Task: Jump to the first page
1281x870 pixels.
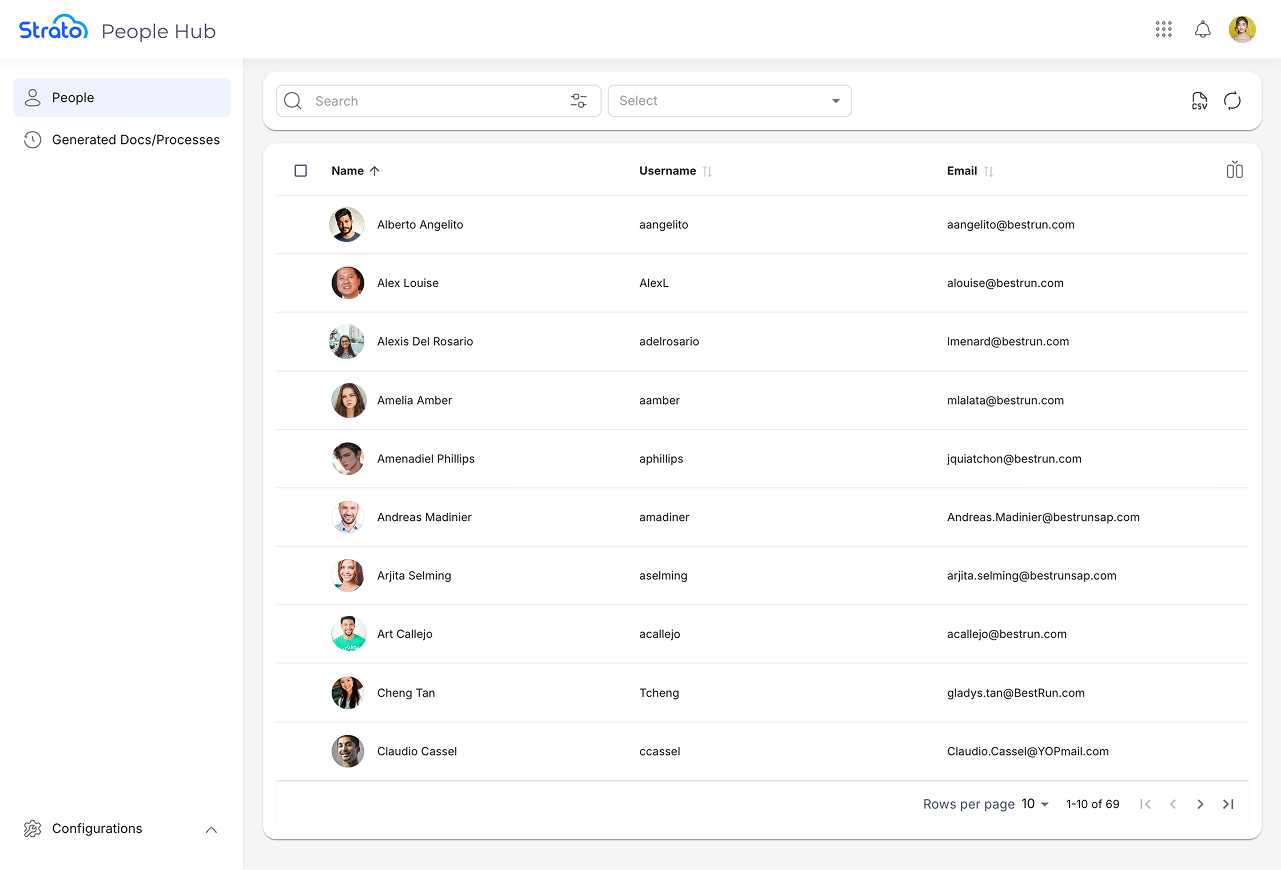Action: click(1146, 804)
